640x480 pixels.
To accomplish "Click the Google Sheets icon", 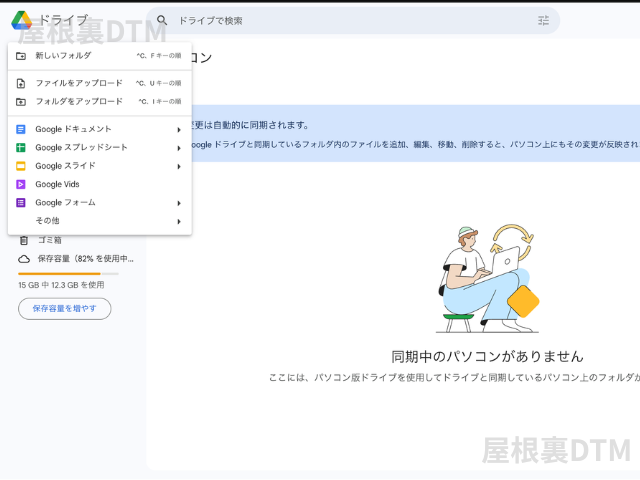I will (x=21, y=148).
